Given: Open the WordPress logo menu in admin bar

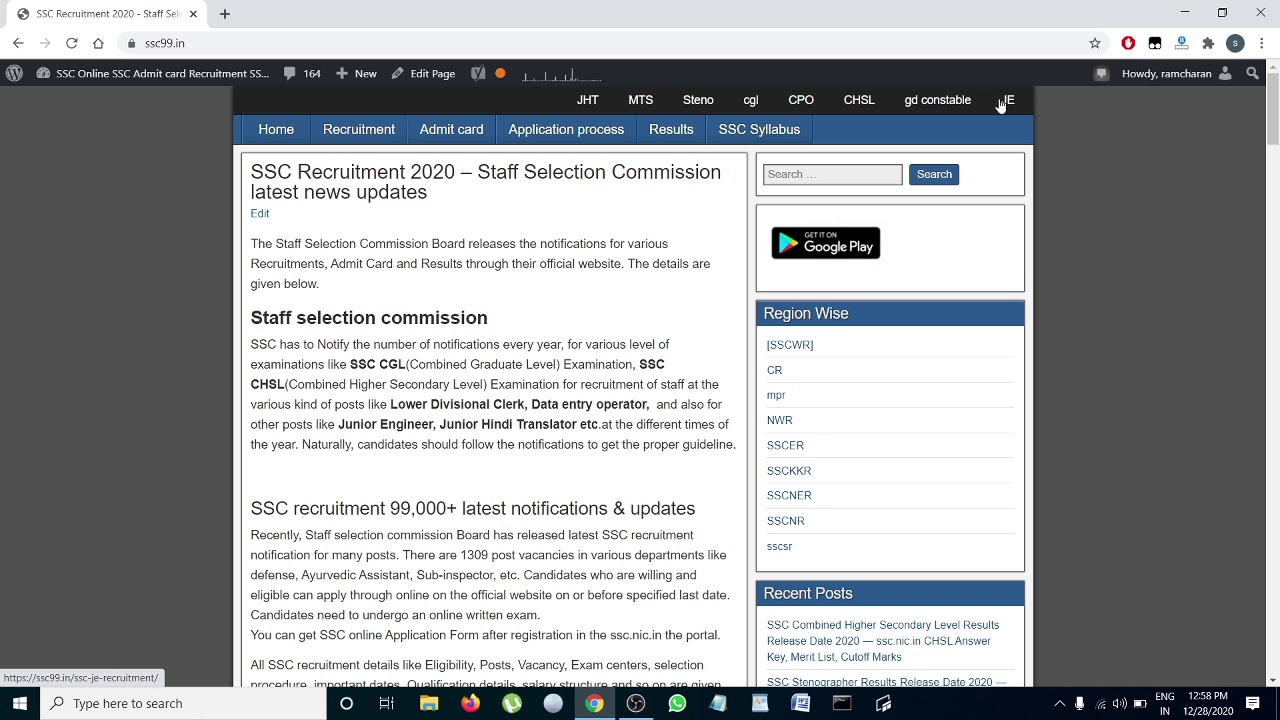Looking at the screenshot, I should pos(14,73).
